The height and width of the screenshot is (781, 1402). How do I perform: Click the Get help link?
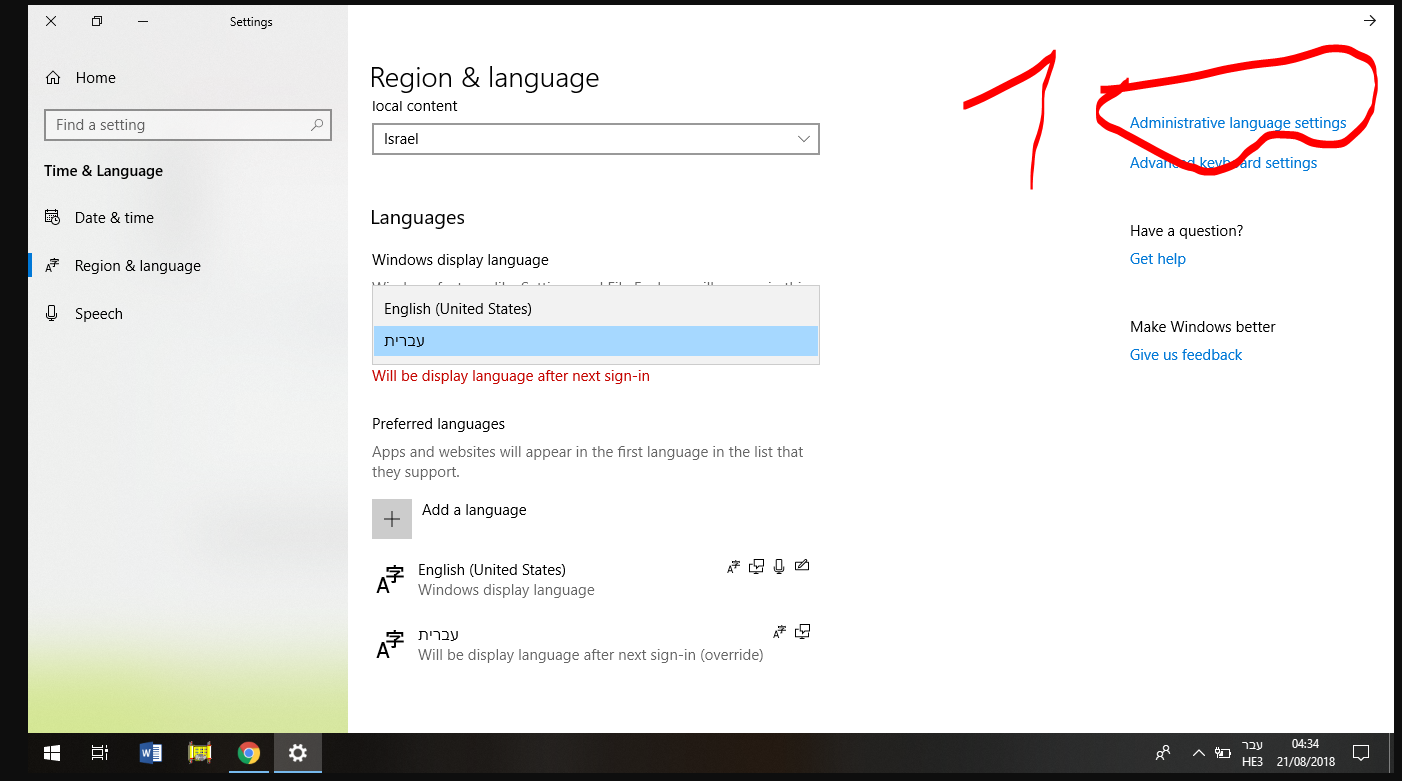pyautogui.click(x=1158, y=259)
